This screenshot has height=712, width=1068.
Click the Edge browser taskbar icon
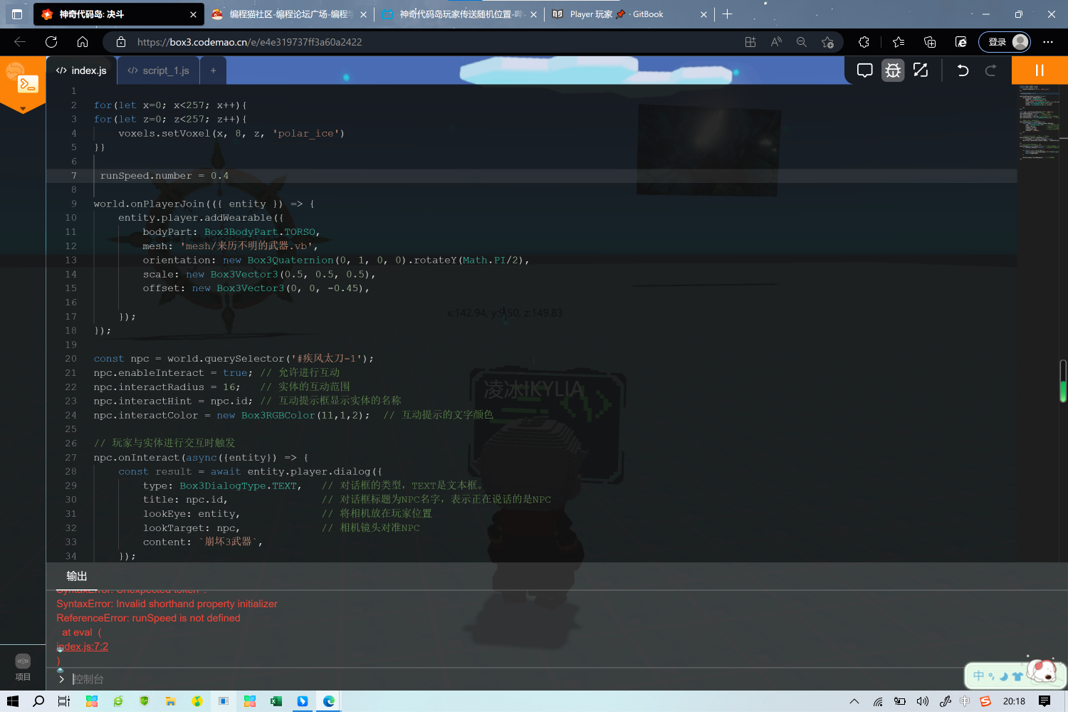pos(329,701)
